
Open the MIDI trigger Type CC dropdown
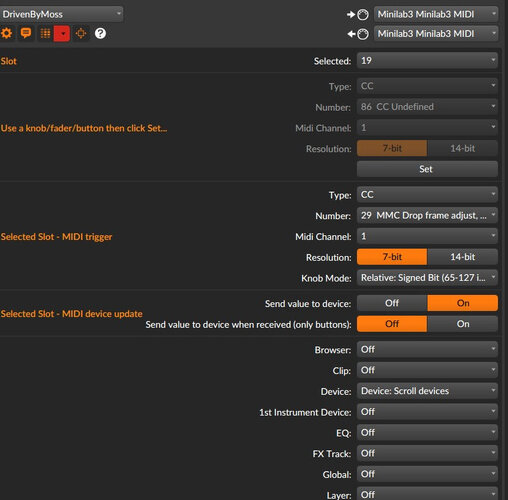click(427, 195)
